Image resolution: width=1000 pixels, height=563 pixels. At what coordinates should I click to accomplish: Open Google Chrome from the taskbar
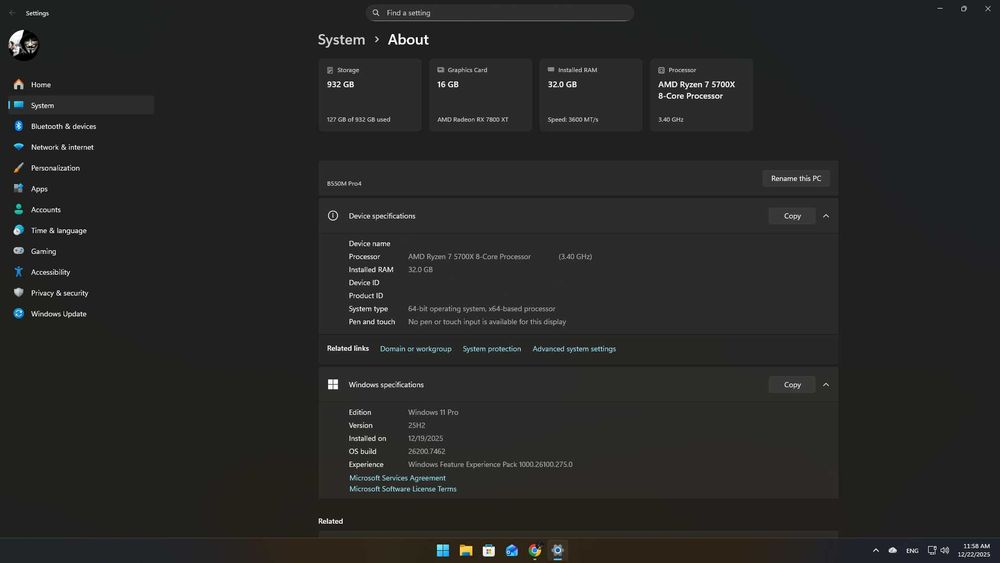[x=534, y=550]
